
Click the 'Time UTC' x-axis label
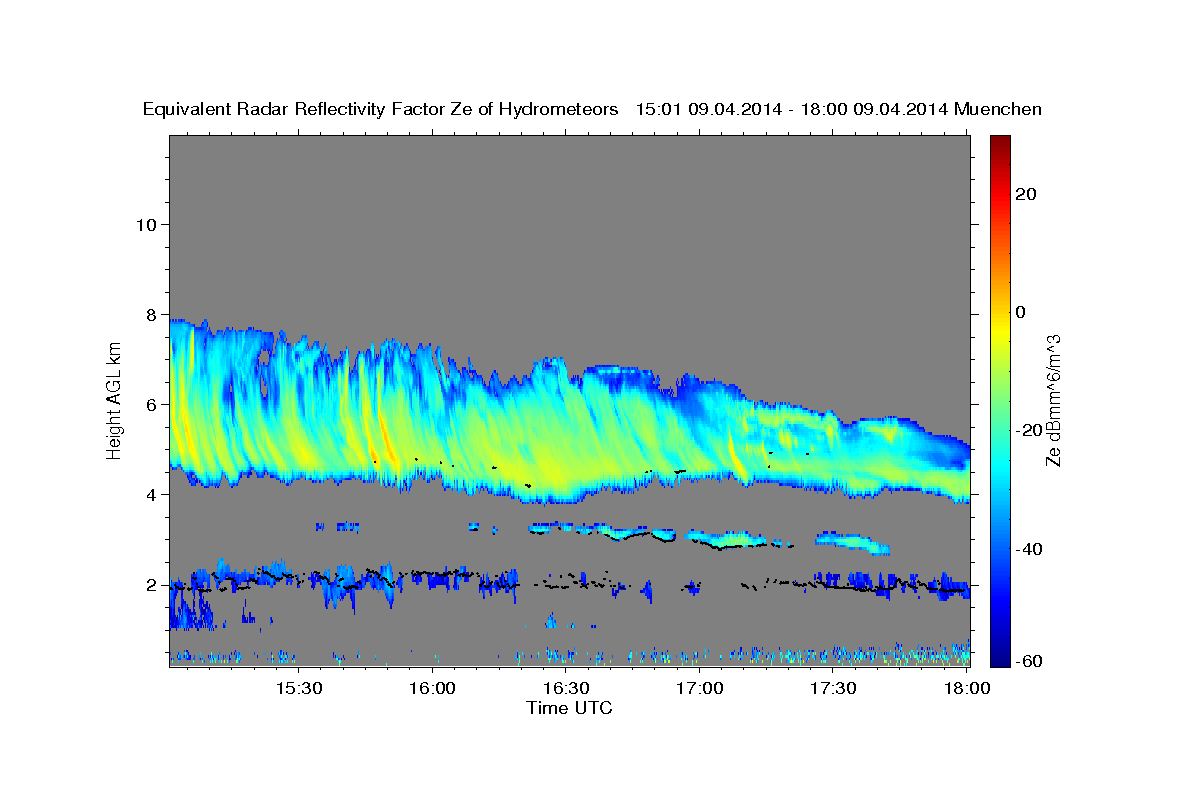click(x=569, y=708)
